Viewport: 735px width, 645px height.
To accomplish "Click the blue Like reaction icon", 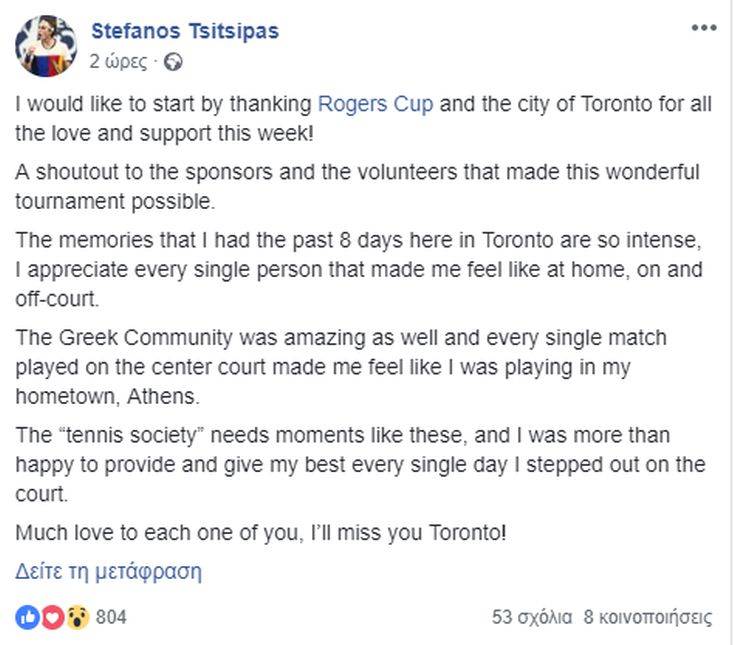I will [x=27, y=617].
